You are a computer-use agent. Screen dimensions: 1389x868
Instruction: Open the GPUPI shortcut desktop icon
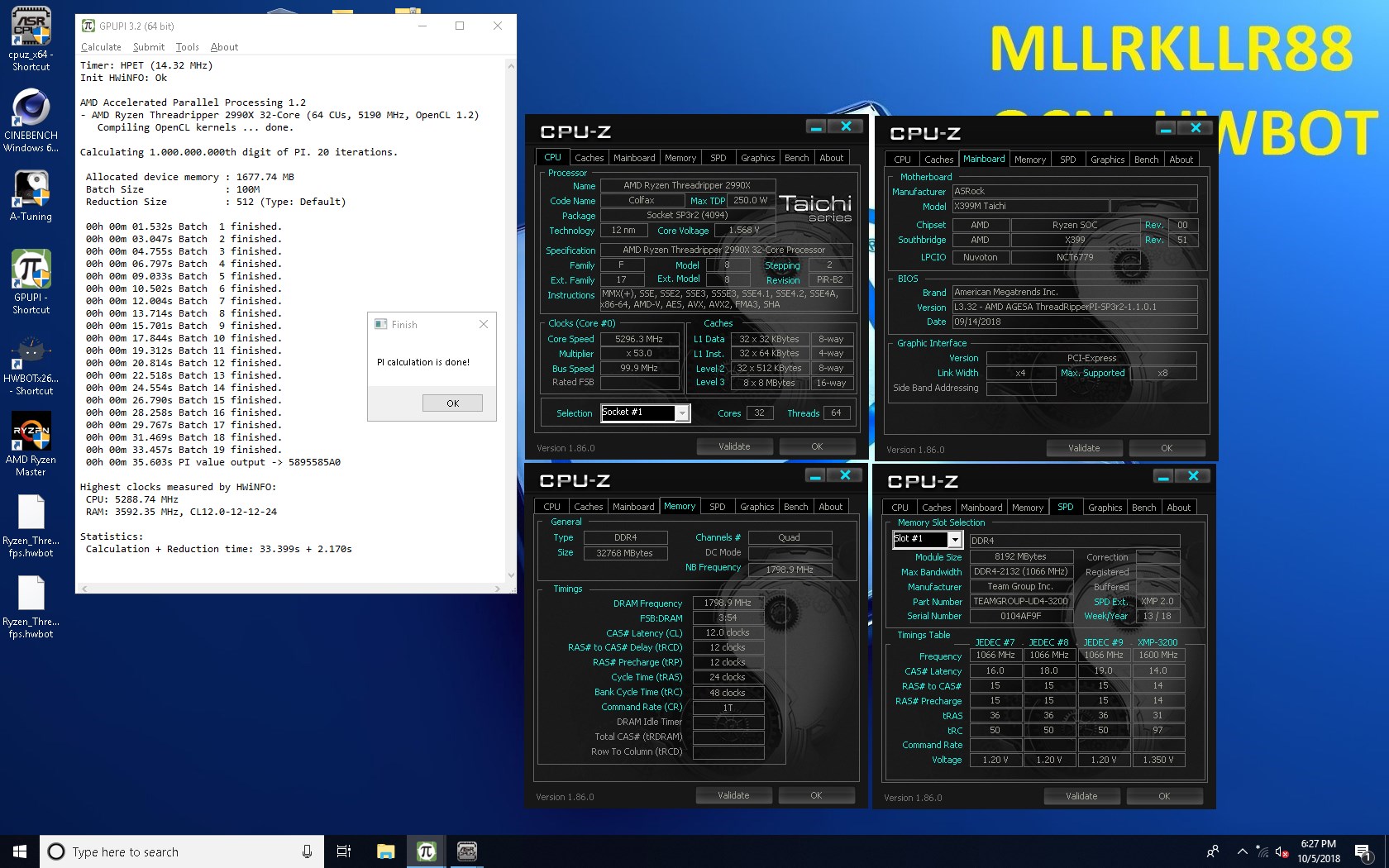31,282
